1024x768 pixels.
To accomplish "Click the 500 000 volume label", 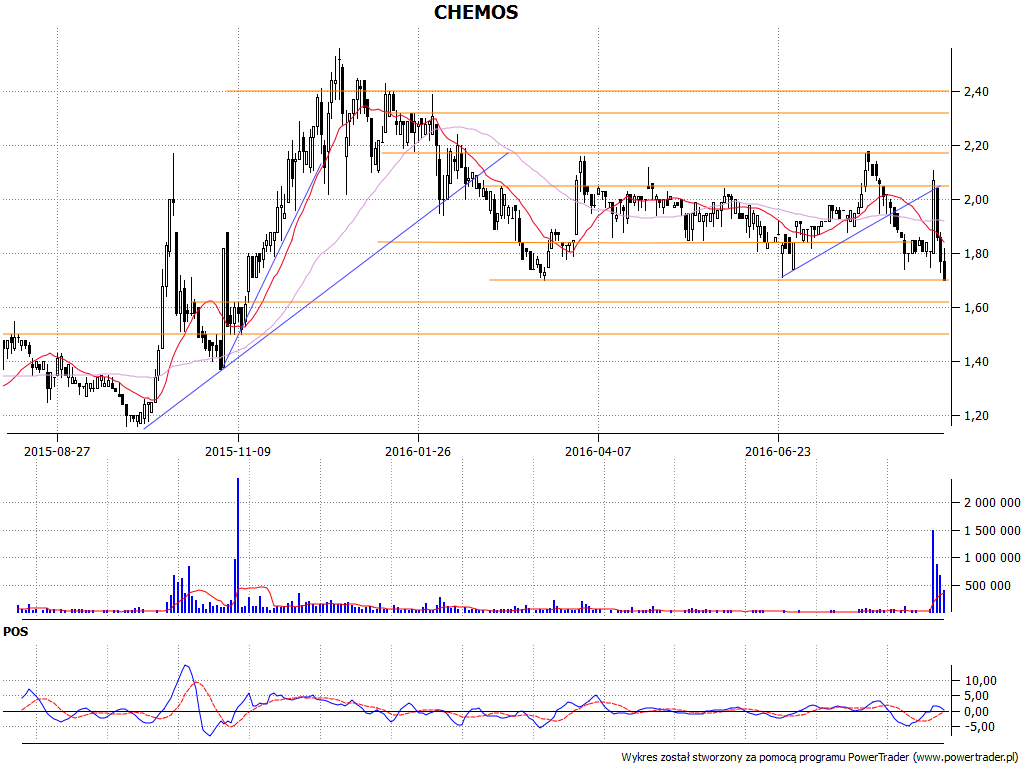I will [x=987, y=586].
